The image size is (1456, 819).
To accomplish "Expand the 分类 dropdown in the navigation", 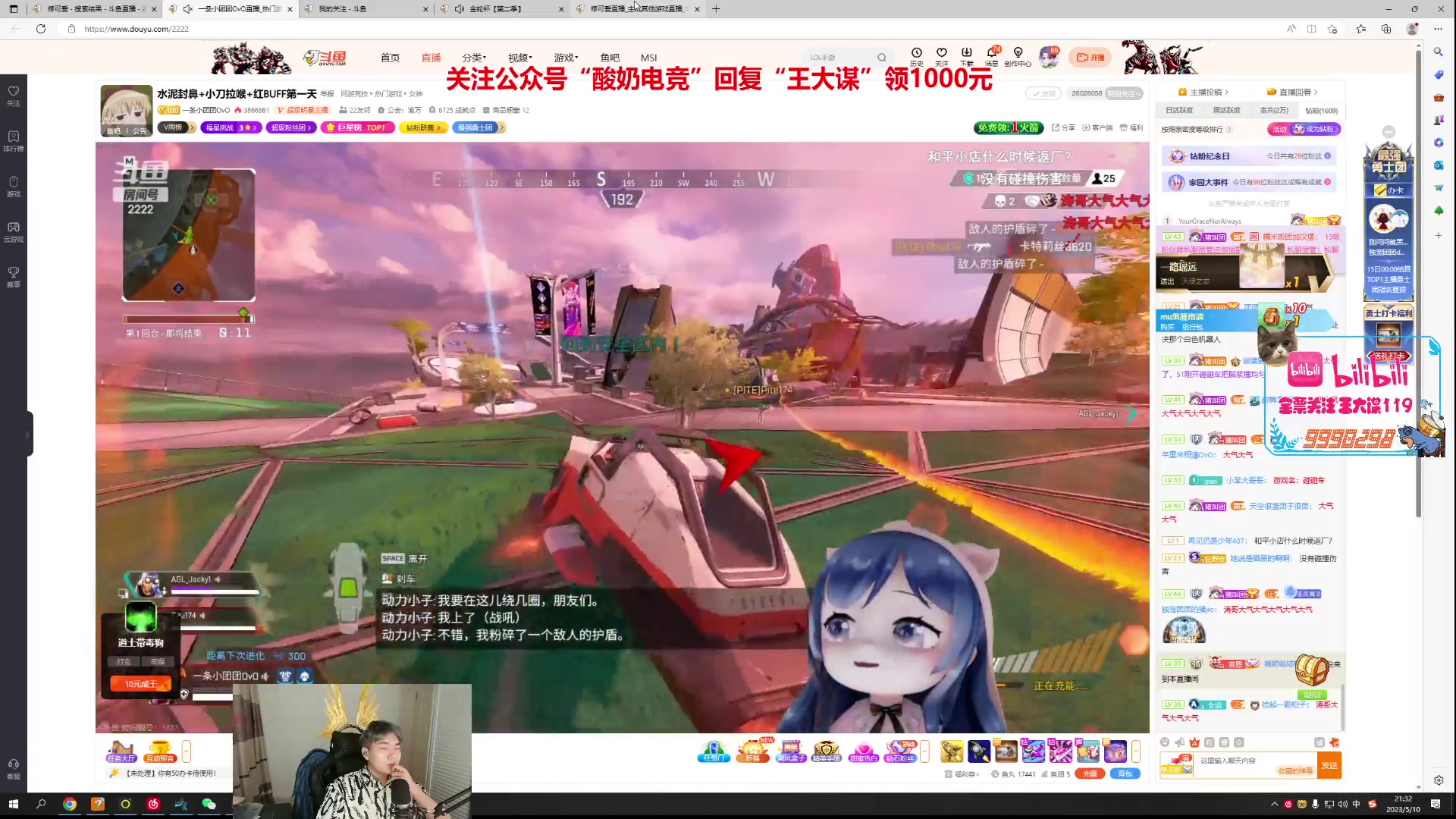I will (474, 58).
